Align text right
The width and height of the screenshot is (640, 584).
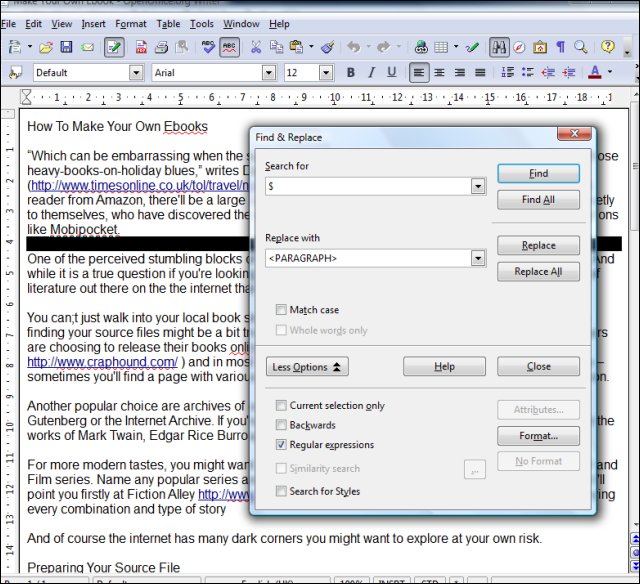460,73
